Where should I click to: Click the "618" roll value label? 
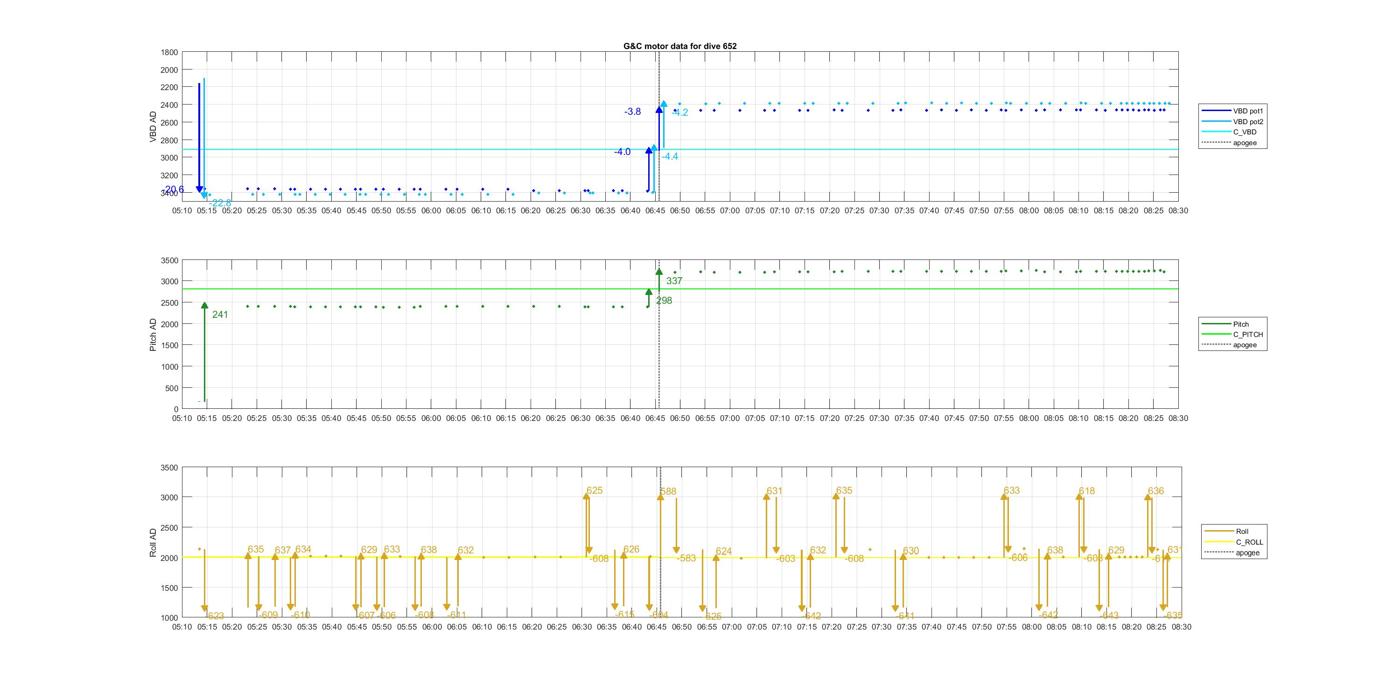(x=1086, y=492)
